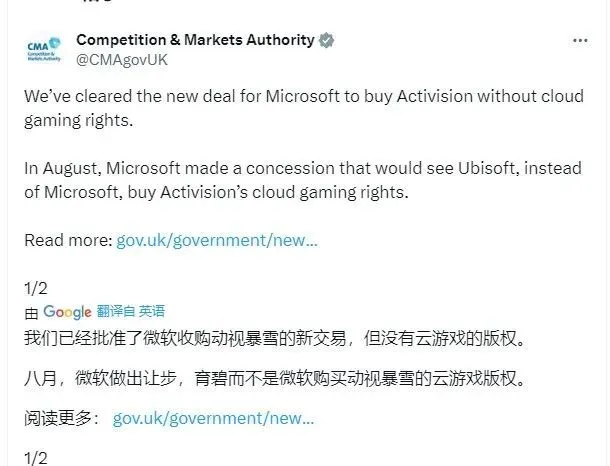Screen dimensions: 610x466
Task: Open gov.uk link after "Read more:"
Action: 217,240
